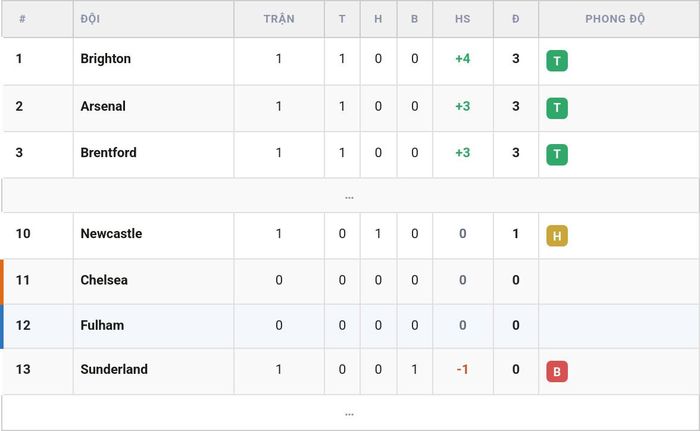
Task: Click Newcastle's yellow H form badge
Action: 557,236
